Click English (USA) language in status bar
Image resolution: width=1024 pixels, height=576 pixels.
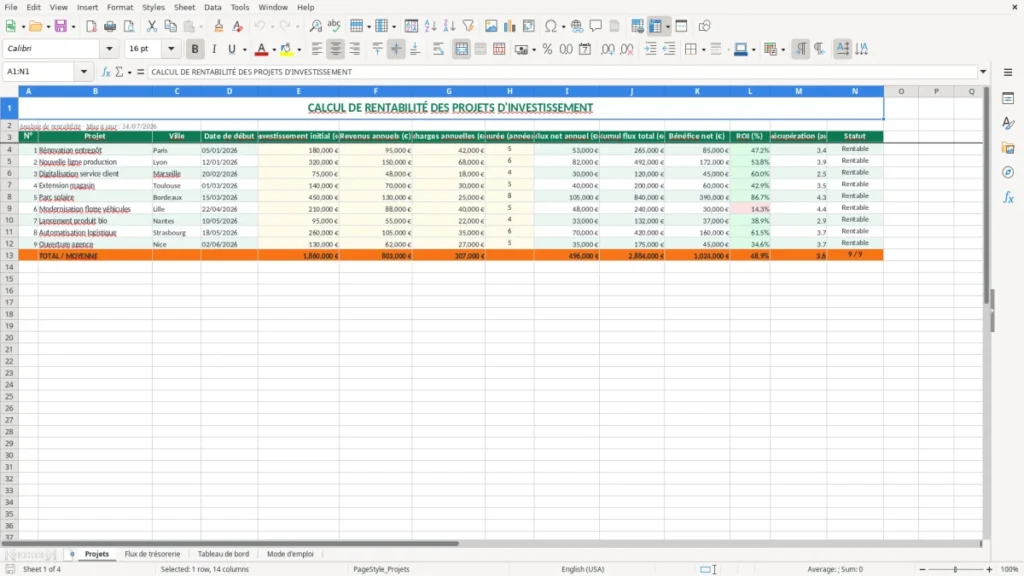pyautogui.click(x=583, y=569)
